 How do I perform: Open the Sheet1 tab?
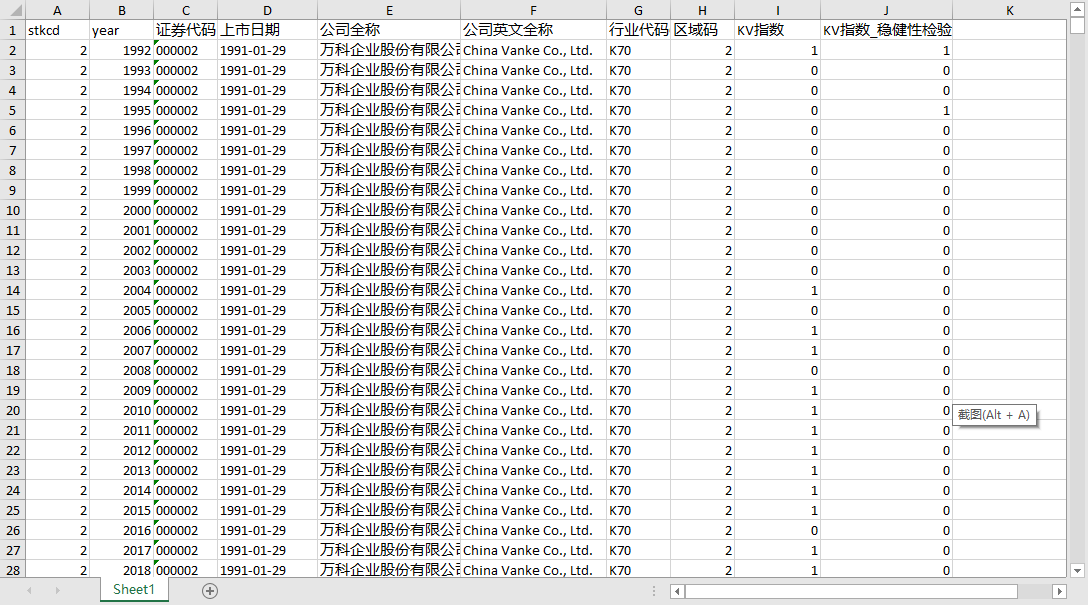[x=133, y=590]
